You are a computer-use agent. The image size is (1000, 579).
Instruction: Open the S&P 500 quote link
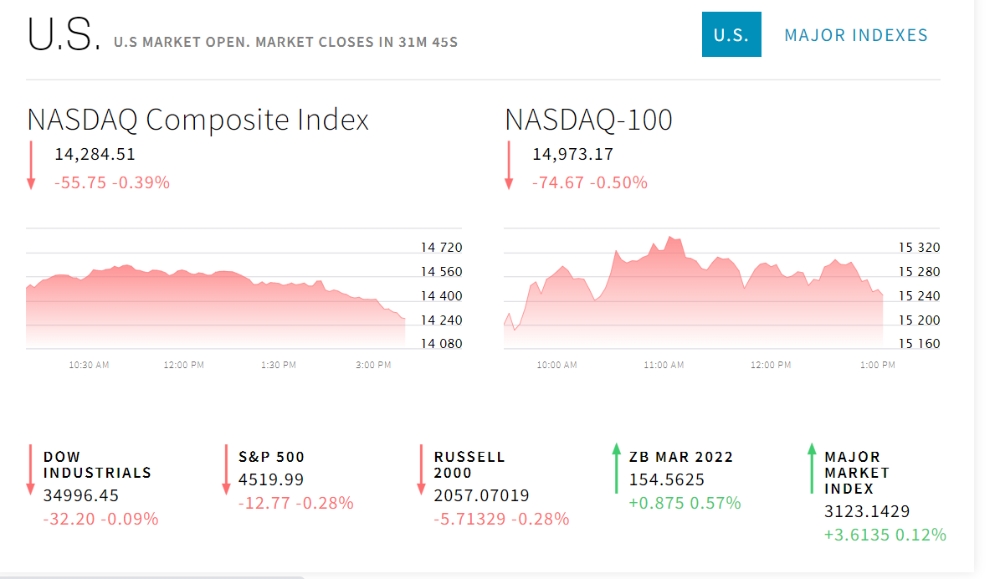pos(271,457)
